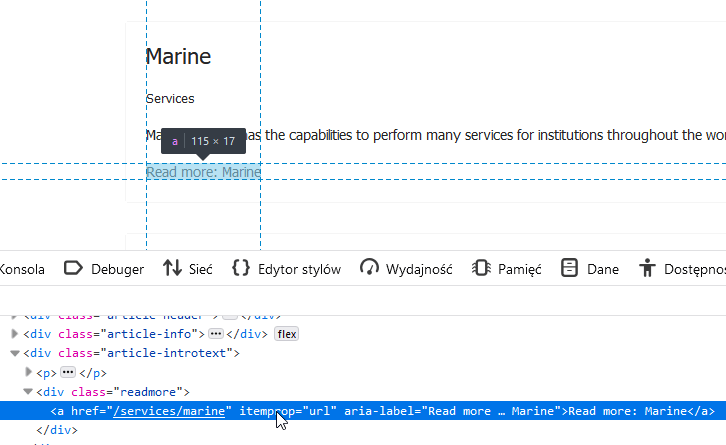Screen dimensions: 726x445
Task: Click the Read more: Marine link
Action: coord(203,172)
